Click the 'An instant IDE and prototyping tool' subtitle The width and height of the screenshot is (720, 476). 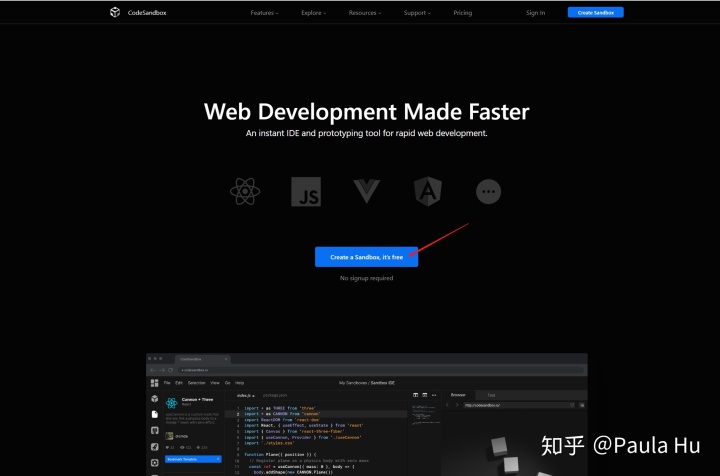[366, 133]
